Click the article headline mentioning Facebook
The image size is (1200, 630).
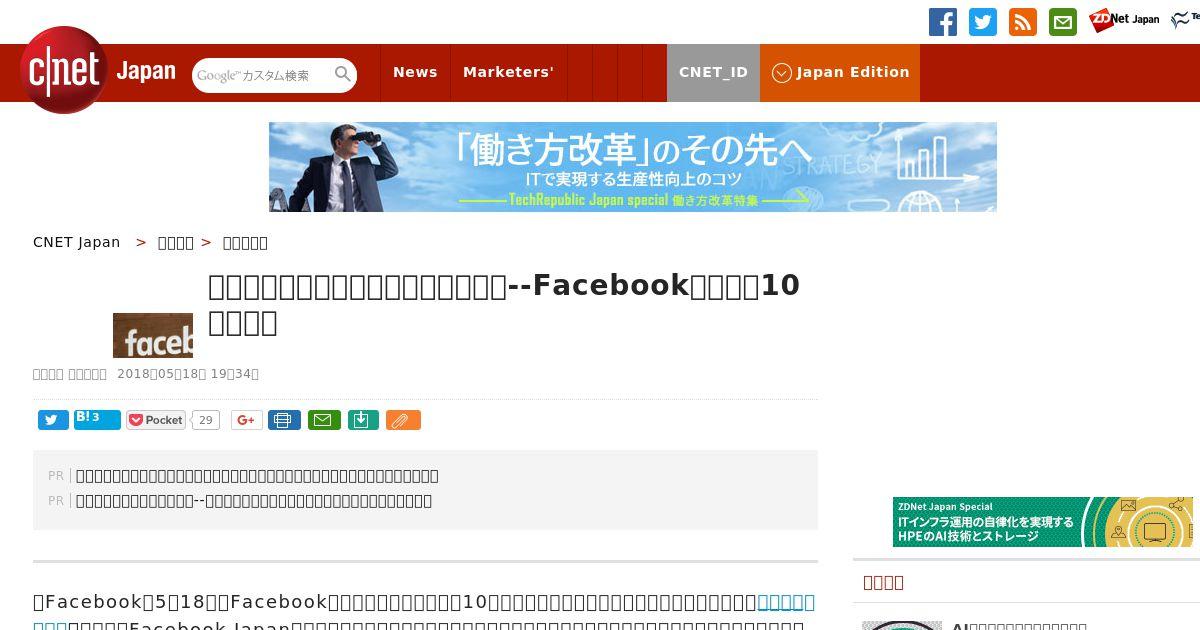click(x=504, y=304)
